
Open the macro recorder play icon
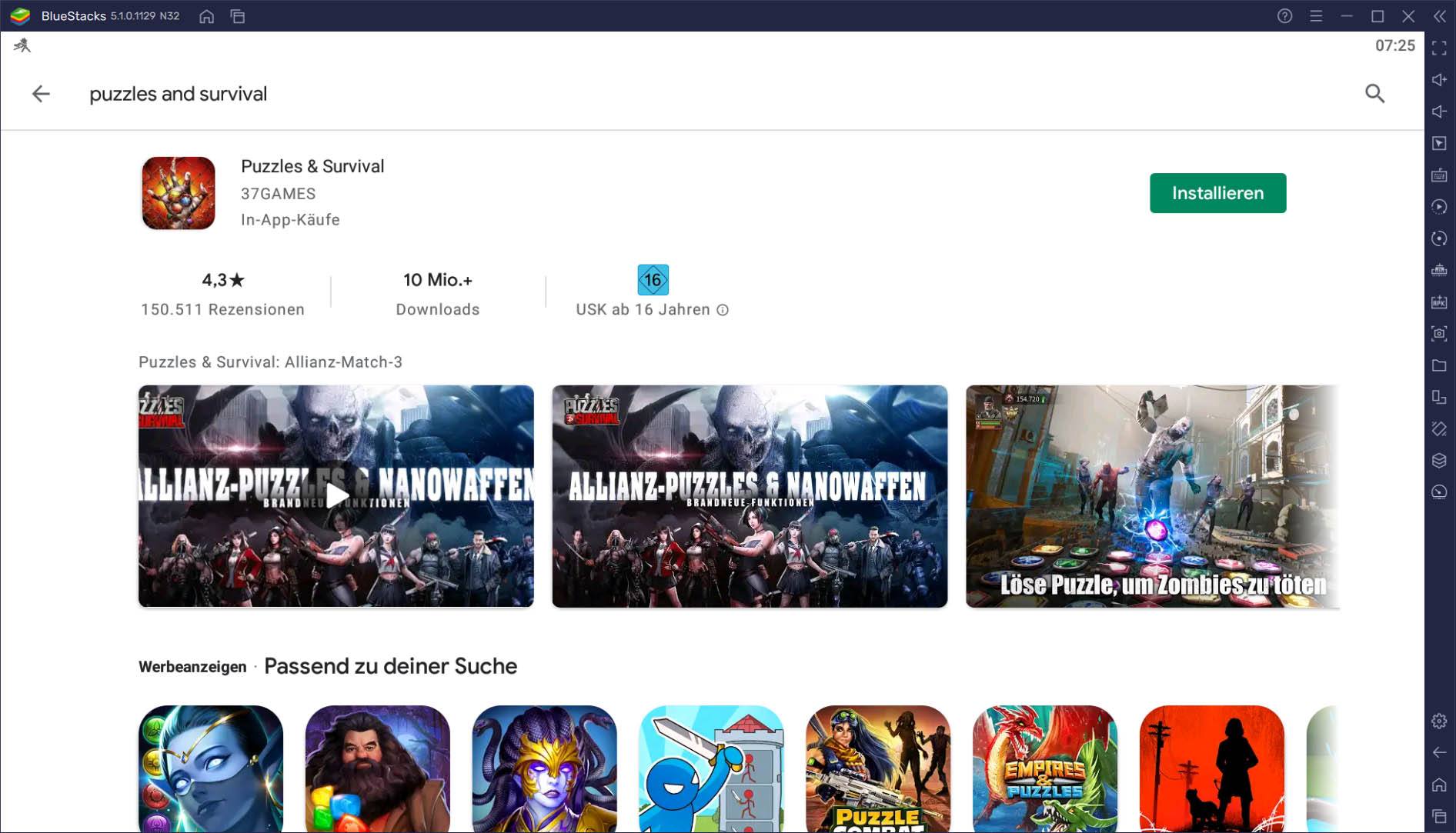1439,207
